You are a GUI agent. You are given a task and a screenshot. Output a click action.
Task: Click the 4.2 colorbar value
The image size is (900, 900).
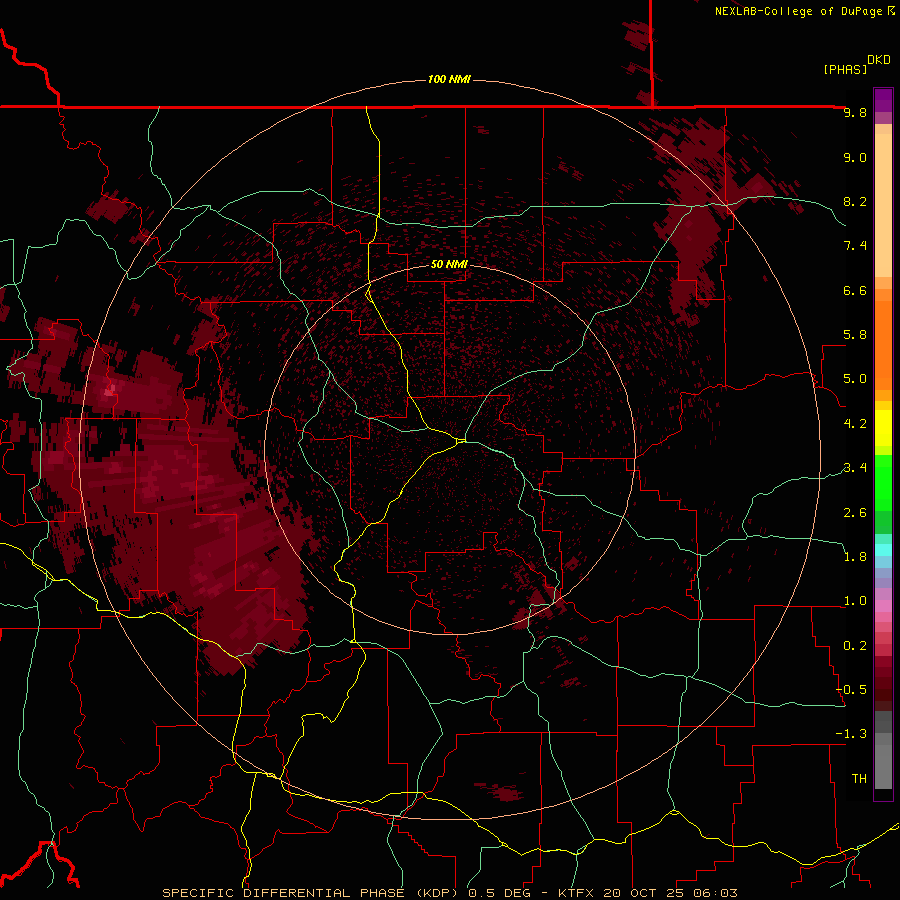click(855, 424)
